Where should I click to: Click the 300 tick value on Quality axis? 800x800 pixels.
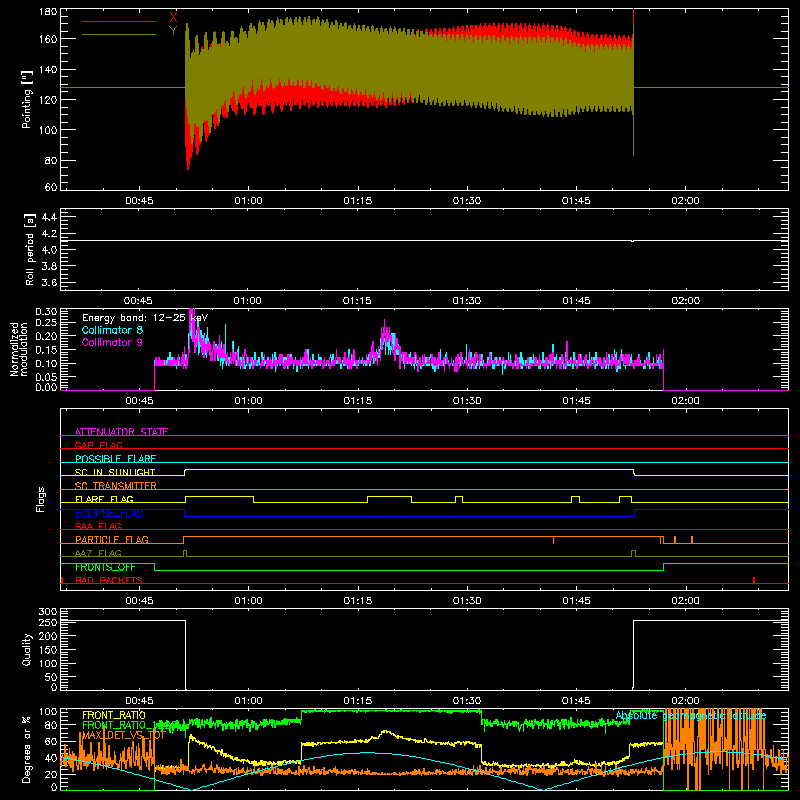pos(48,611)
